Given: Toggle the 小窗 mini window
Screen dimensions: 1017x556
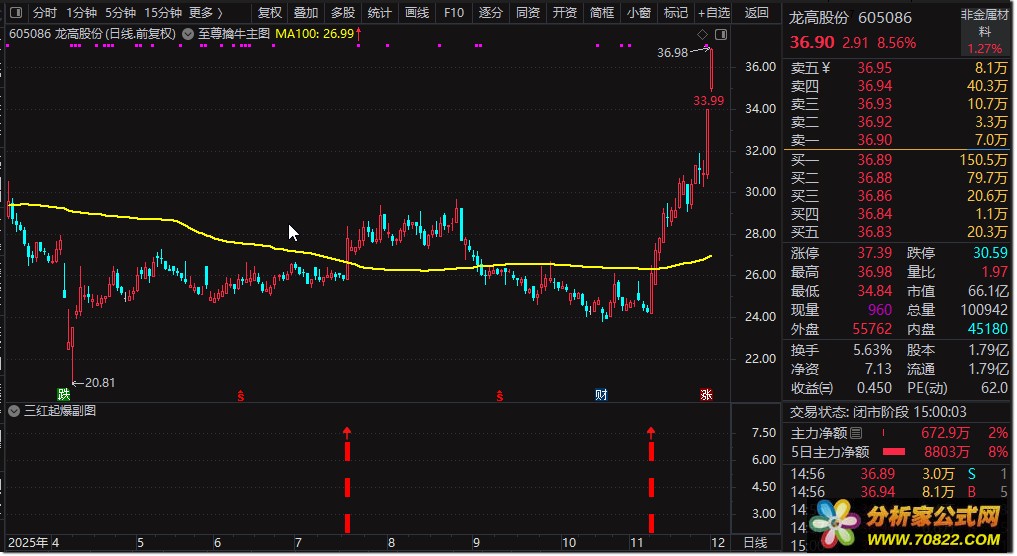Looking at the screenshot, I should (639, 13).
